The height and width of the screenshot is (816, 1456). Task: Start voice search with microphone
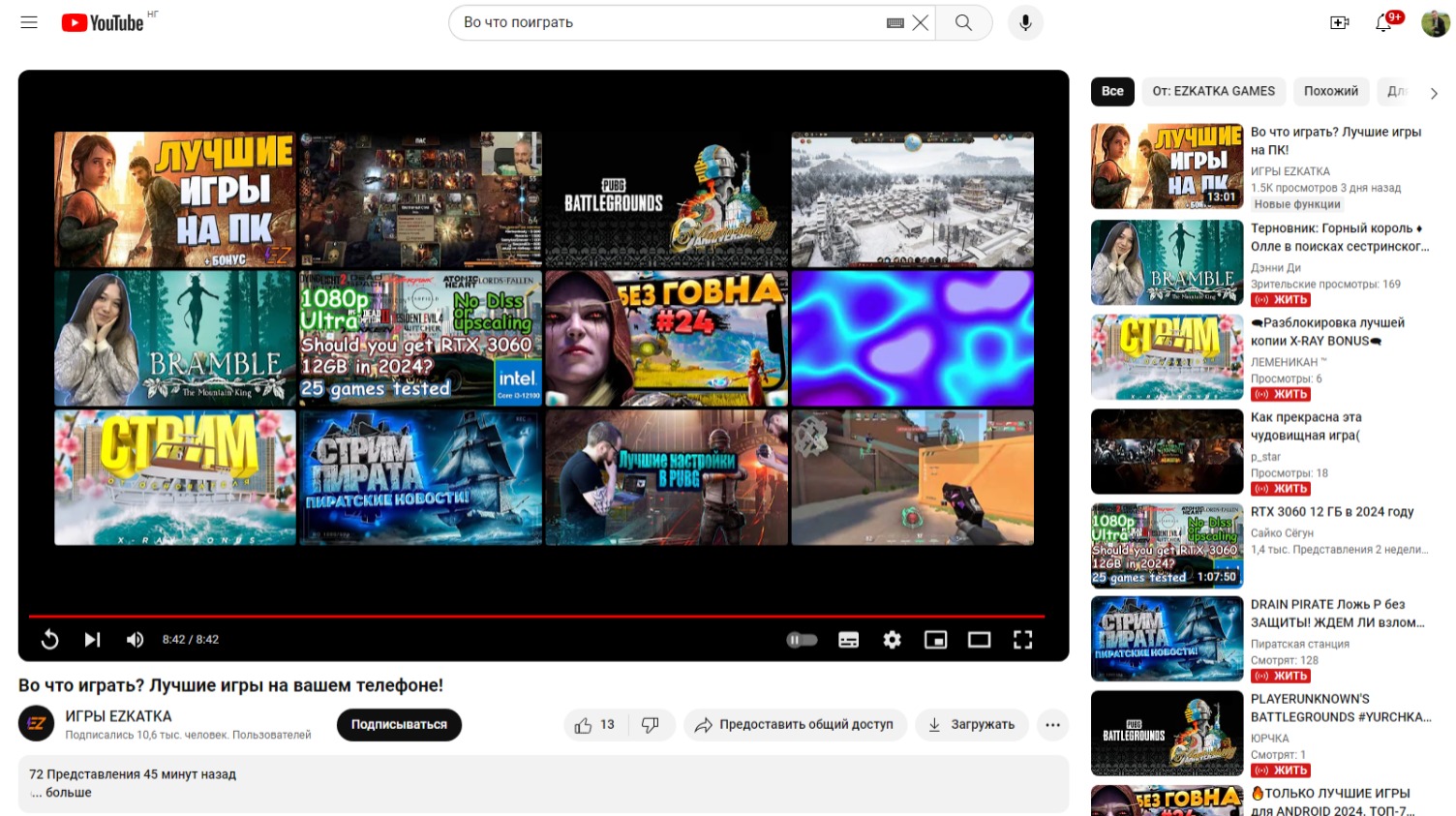1025,22
